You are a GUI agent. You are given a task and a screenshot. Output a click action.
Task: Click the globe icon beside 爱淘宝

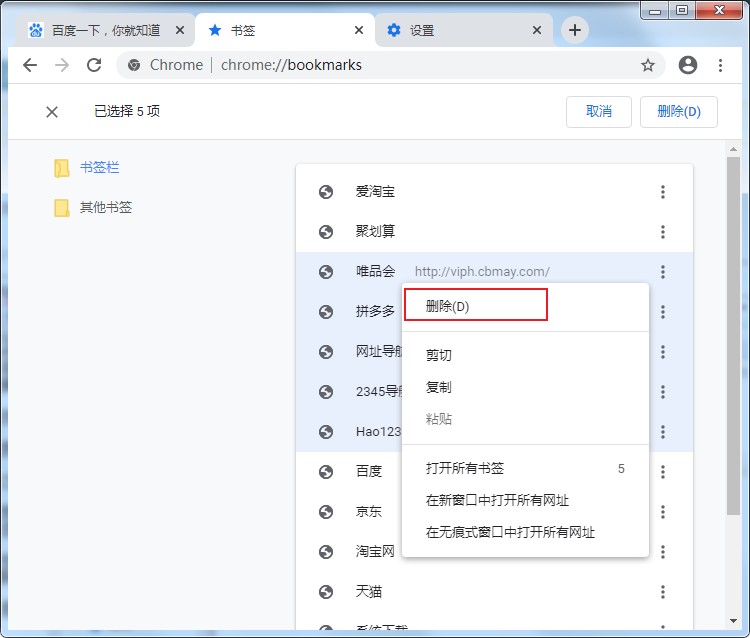[326, 192]
